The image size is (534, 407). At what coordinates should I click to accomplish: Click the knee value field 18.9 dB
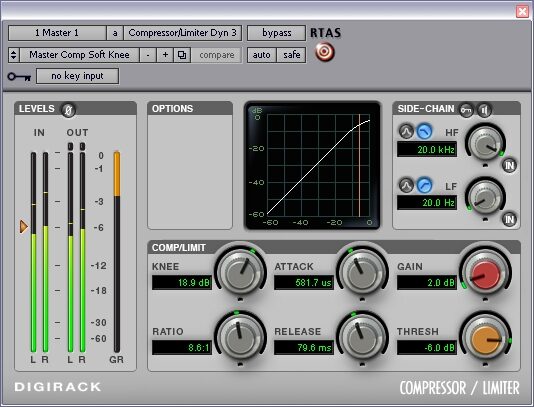click(182, 282)
